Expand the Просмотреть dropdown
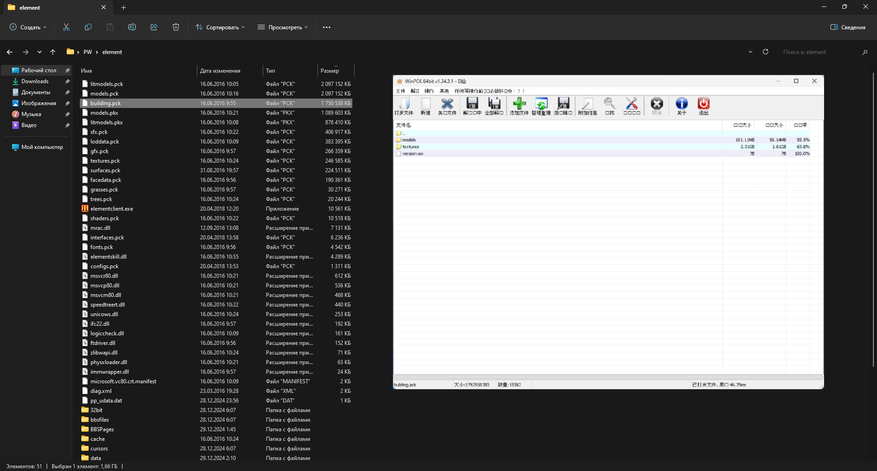 [x=283, y=27]
